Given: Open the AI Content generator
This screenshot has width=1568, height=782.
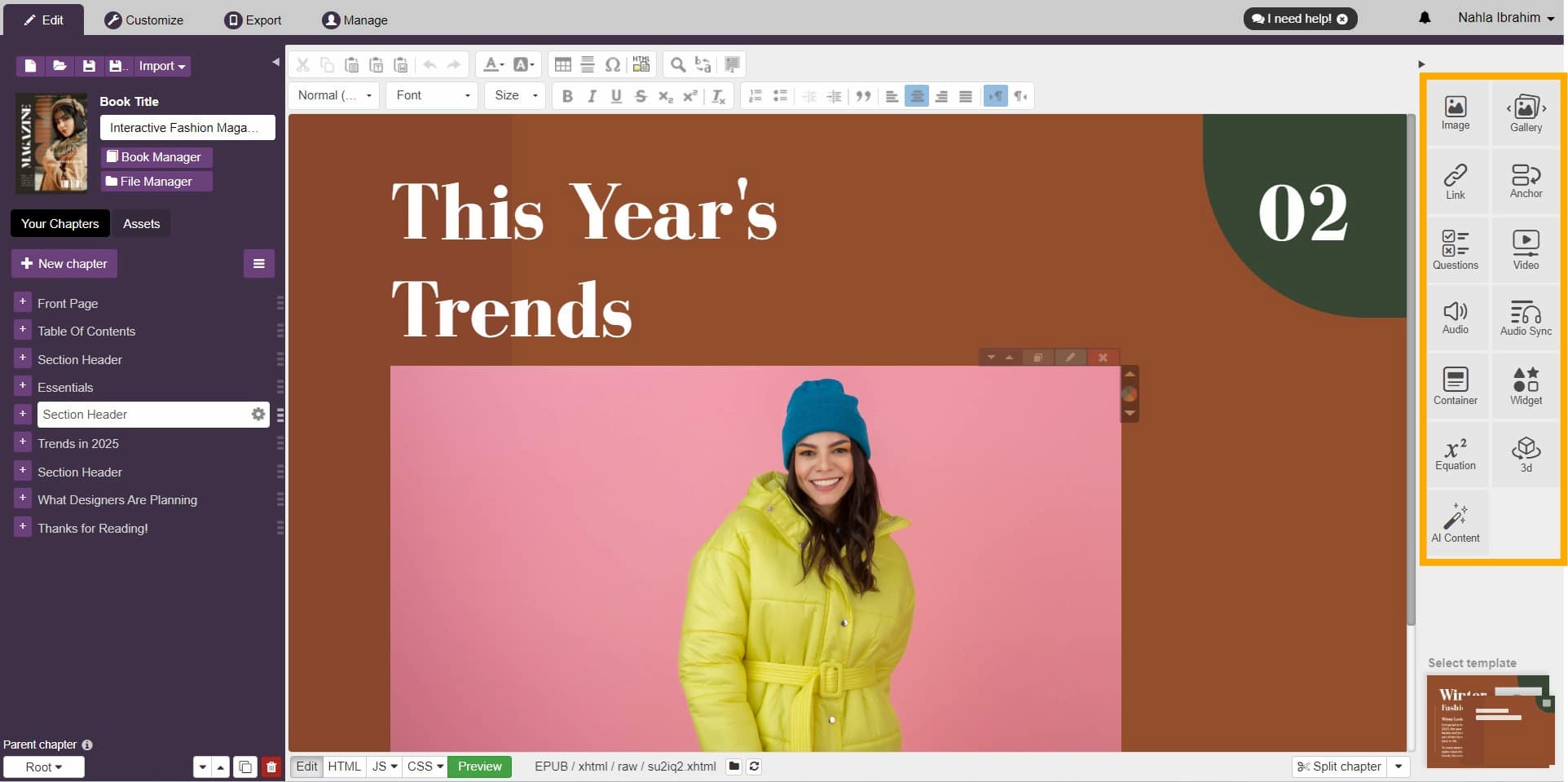Looking at the screenshot, I should 1456,522.
